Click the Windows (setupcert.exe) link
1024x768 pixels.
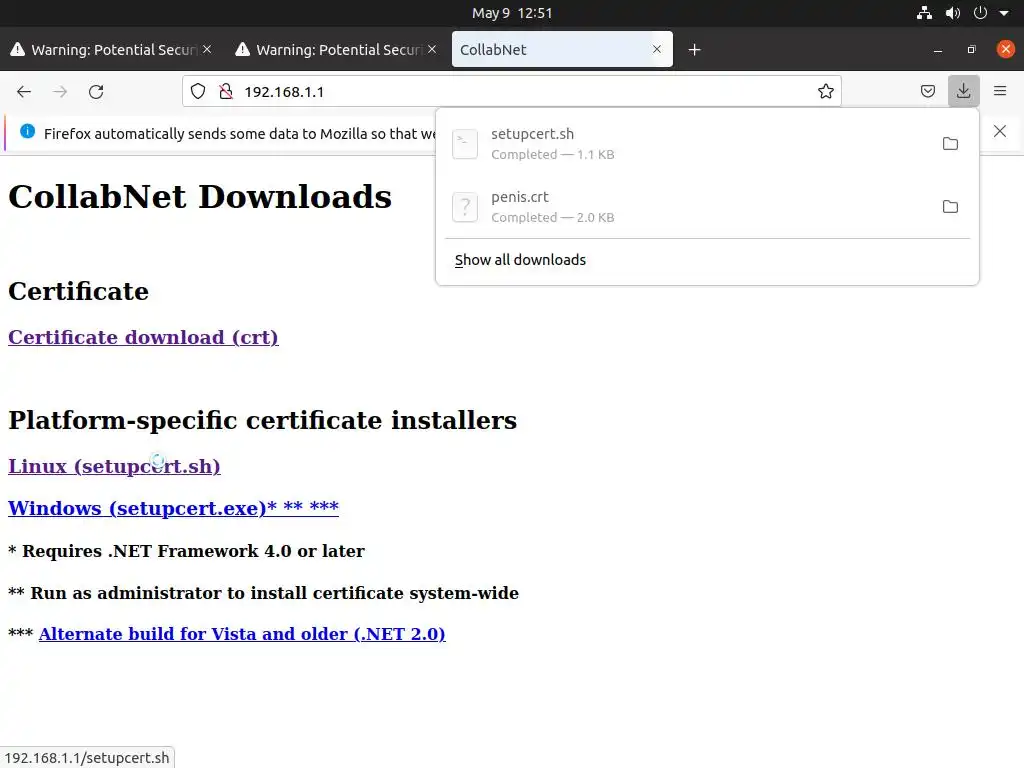(x=173, y=508)
